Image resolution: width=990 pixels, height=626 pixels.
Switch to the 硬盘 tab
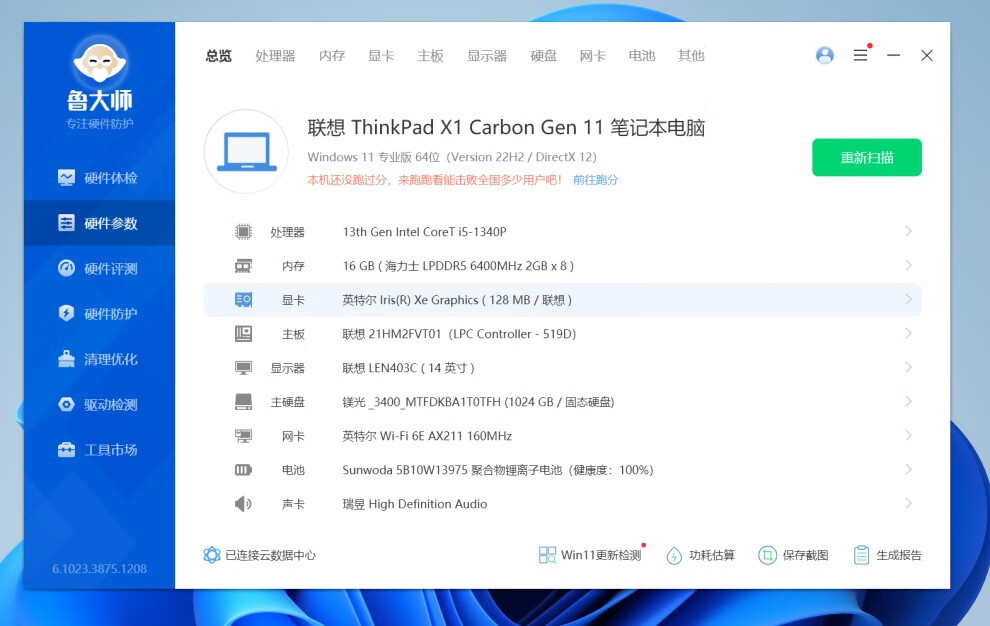544,56
